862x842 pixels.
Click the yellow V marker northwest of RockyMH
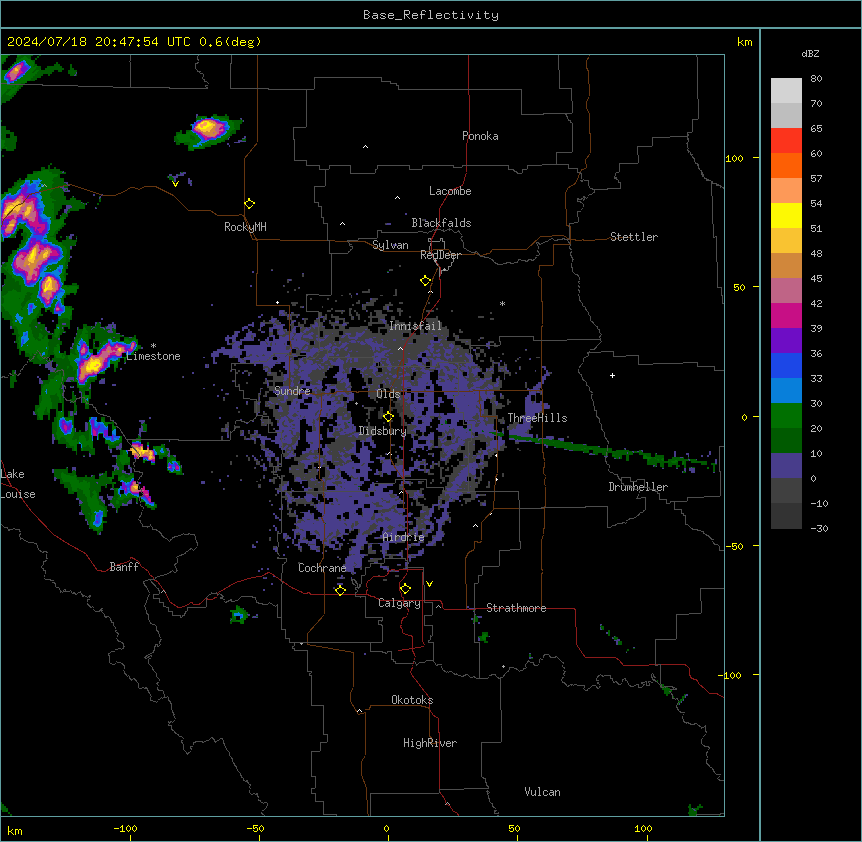(x=175, y=184)
